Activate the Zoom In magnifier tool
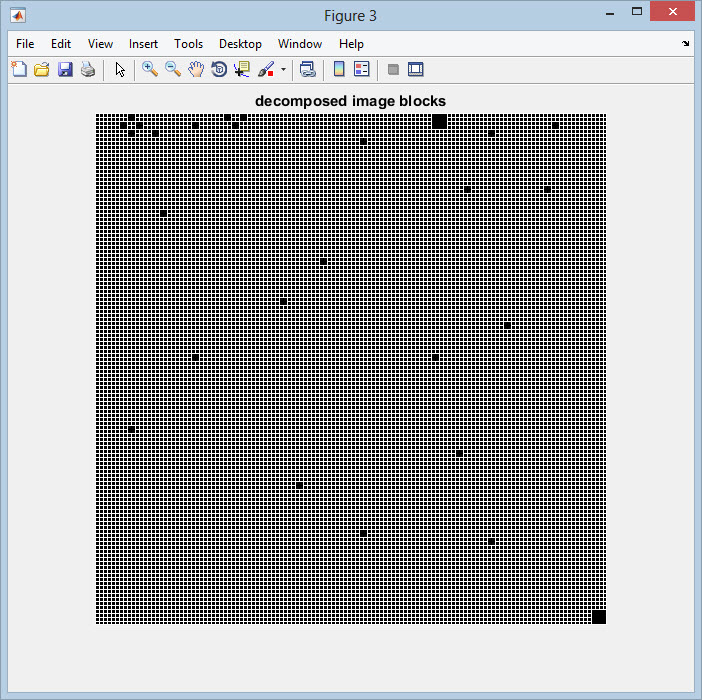This screenshot has width=702, height=700. [x=150, y=69]
